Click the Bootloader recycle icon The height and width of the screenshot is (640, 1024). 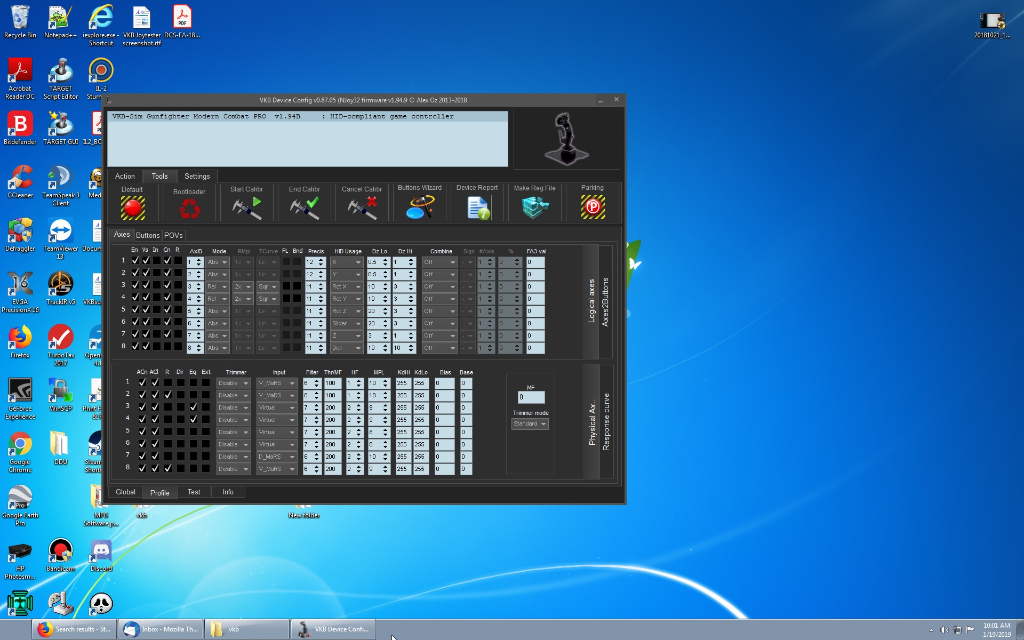189,207
